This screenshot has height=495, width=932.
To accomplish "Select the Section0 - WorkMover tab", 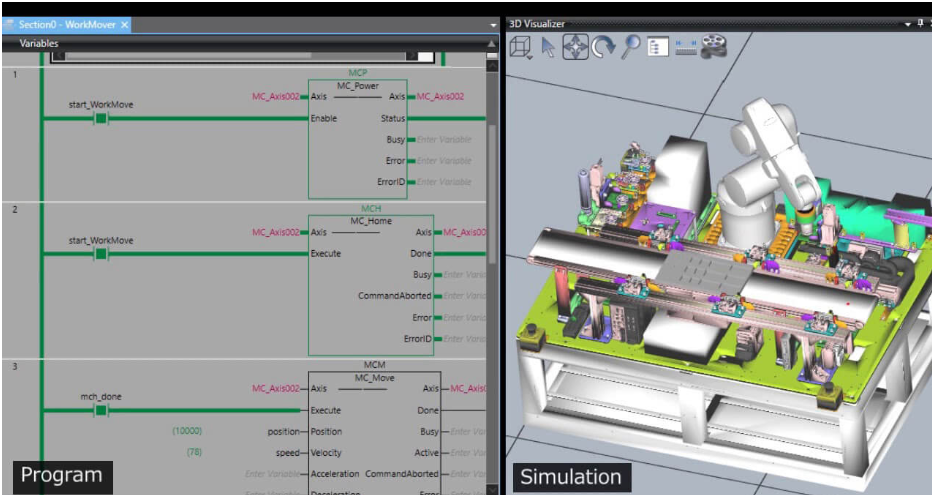I will tap(67, 25).
